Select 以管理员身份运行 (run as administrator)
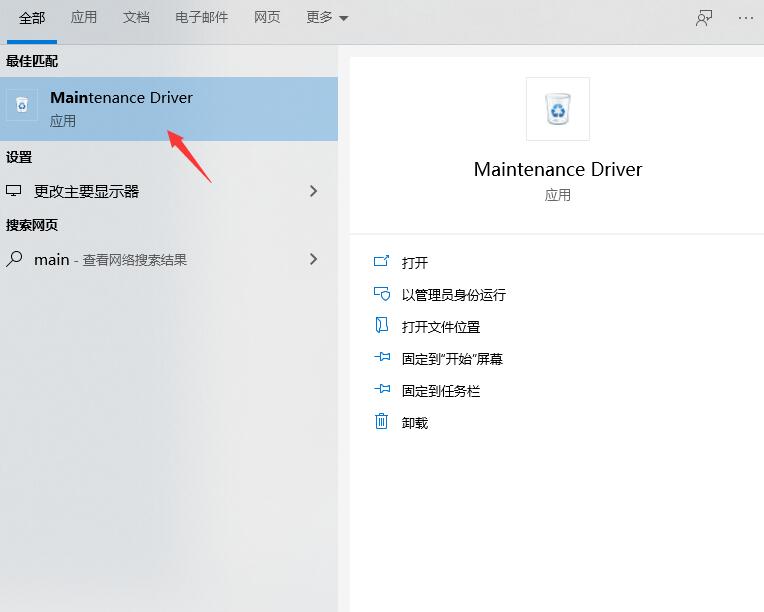 [453, 295]
